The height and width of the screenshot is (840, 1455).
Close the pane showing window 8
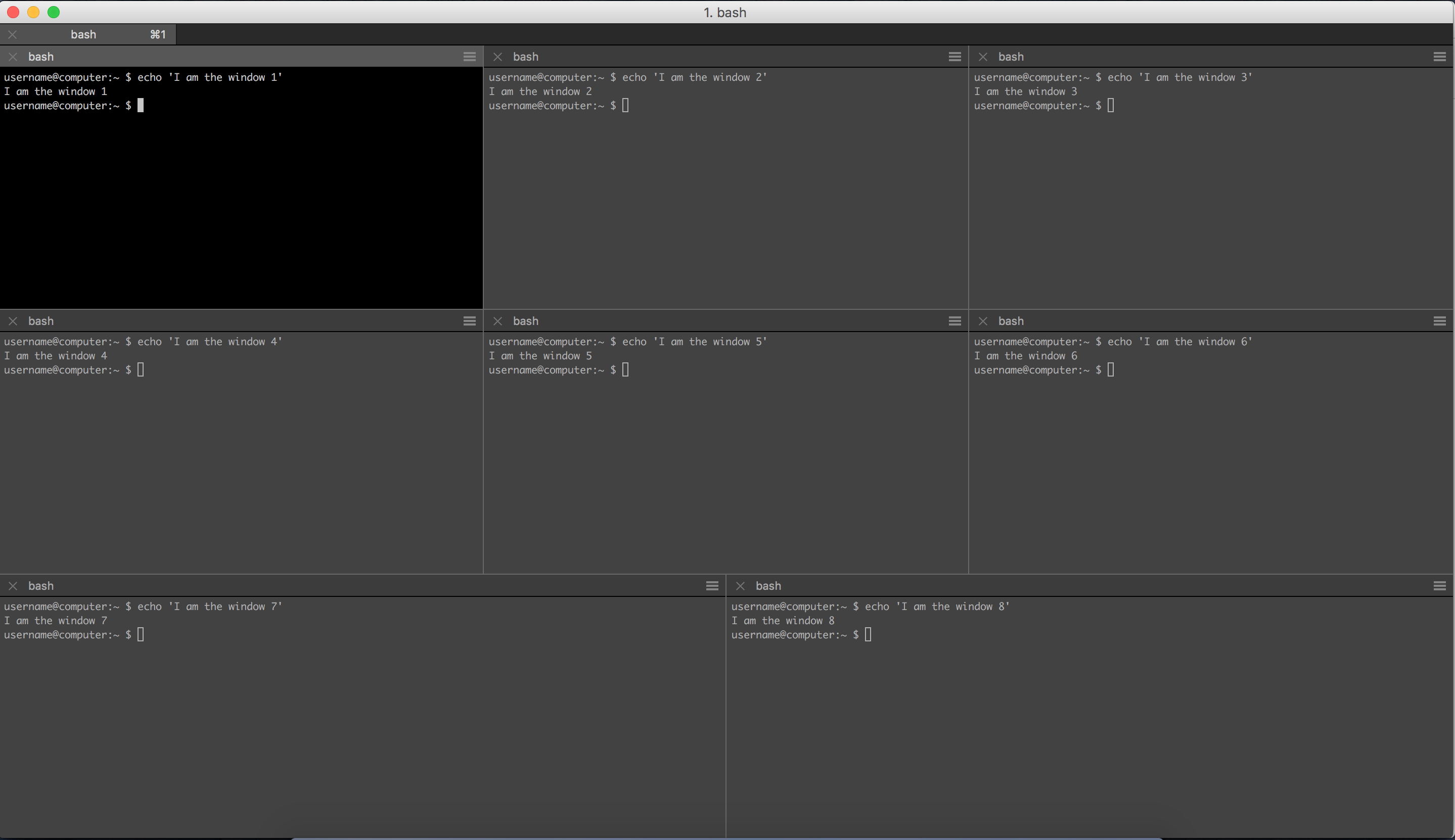(741, 586)
